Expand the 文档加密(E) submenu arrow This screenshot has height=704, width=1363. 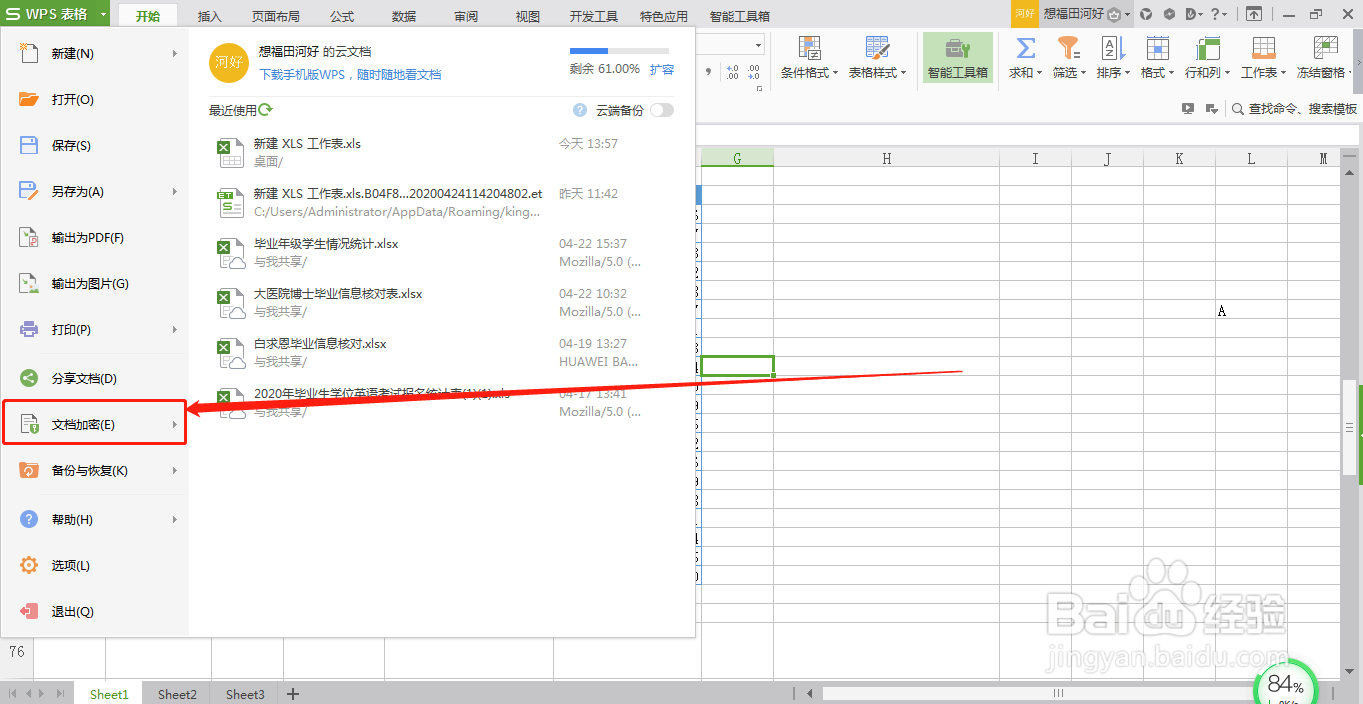tap(175, 424)
